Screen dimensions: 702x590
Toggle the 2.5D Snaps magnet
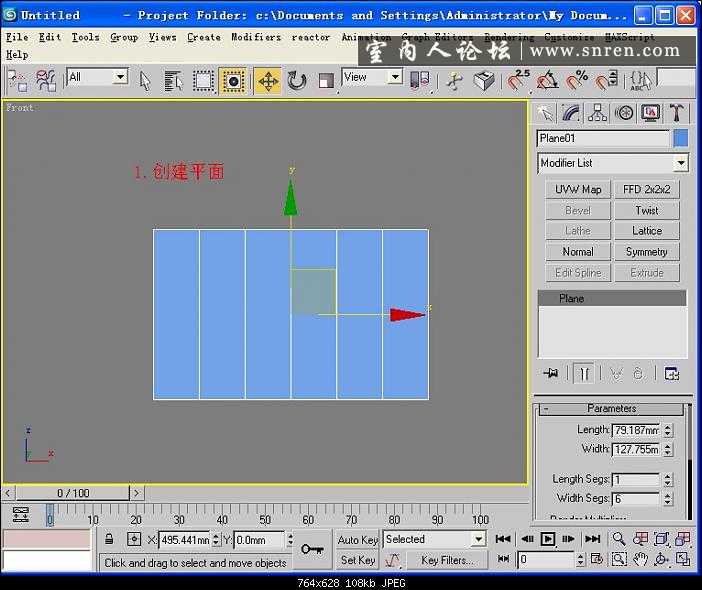tap(518, 81)
